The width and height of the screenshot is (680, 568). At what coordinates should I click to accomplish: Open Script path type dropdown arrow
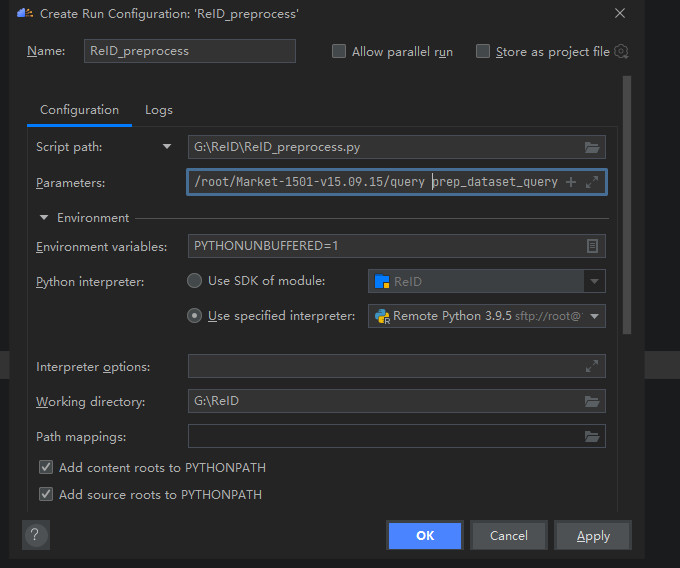click(x=167, y=147)
